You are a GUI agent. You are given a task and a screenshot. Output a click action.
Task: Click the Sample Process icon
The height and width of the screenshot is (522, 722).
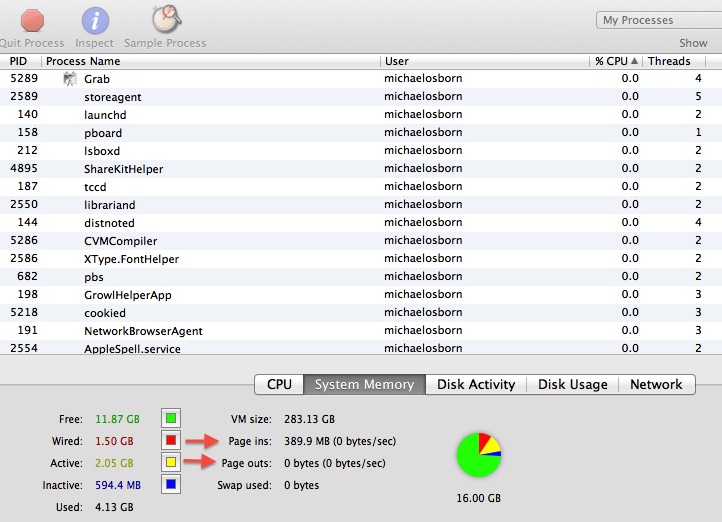[166, 19]
